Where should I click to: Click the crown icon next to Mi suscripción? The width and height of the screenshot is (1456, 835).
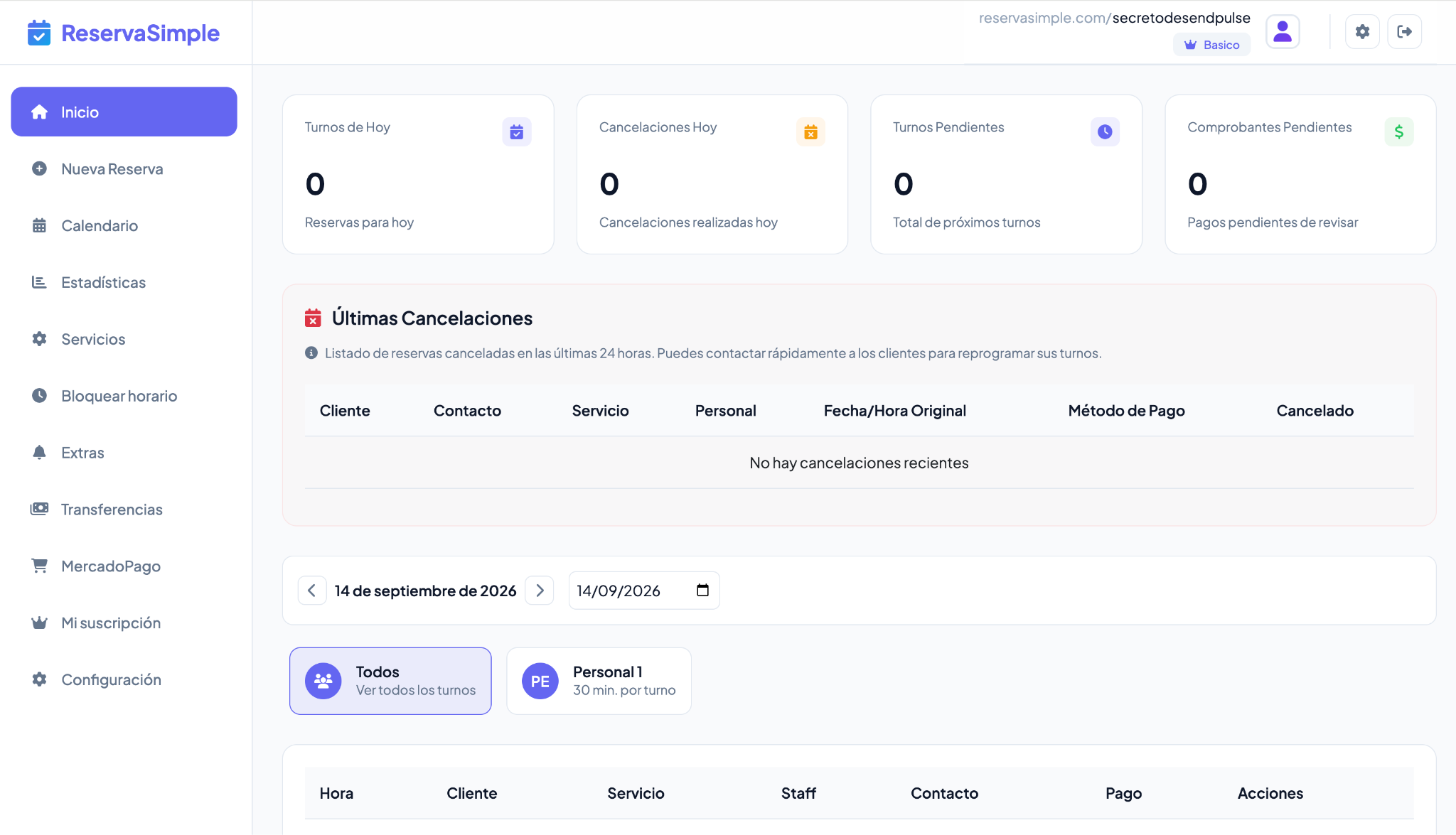tap(40, 623)
